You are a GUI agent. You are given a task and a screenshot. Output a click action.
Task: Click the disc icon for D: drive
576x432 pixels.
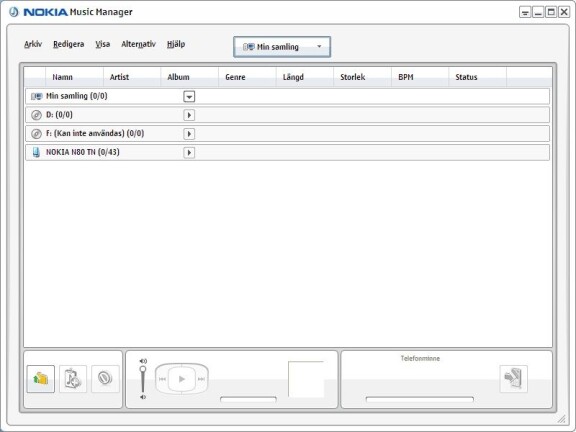tap(36, 115)
